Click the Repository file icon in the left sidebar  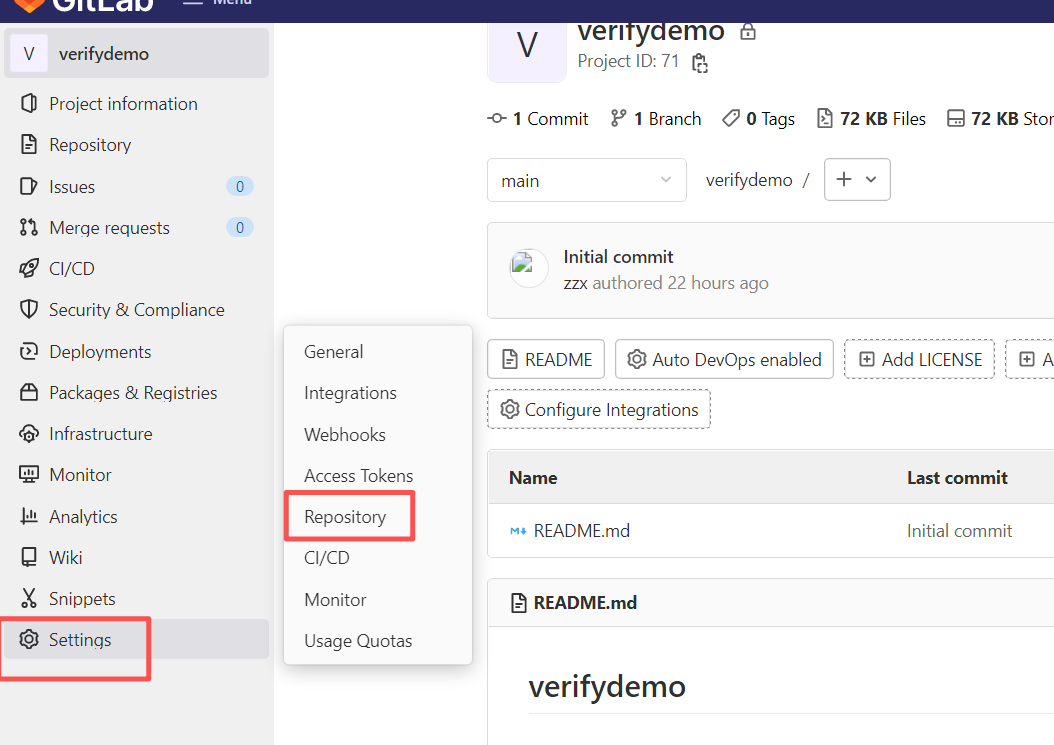29,145
